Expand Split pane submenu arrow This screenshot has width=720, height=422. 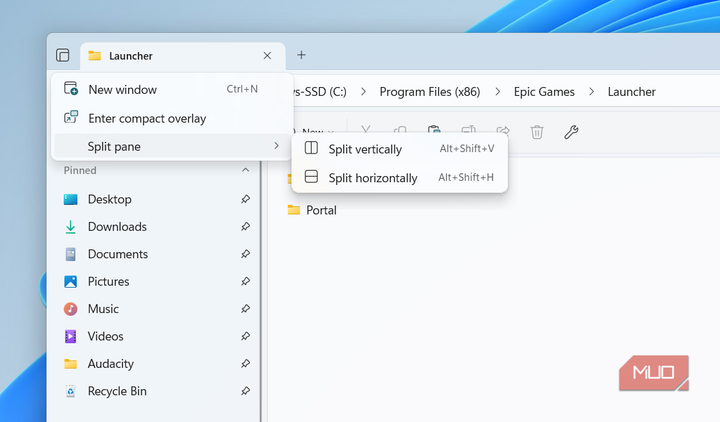[x=276, y=146]
